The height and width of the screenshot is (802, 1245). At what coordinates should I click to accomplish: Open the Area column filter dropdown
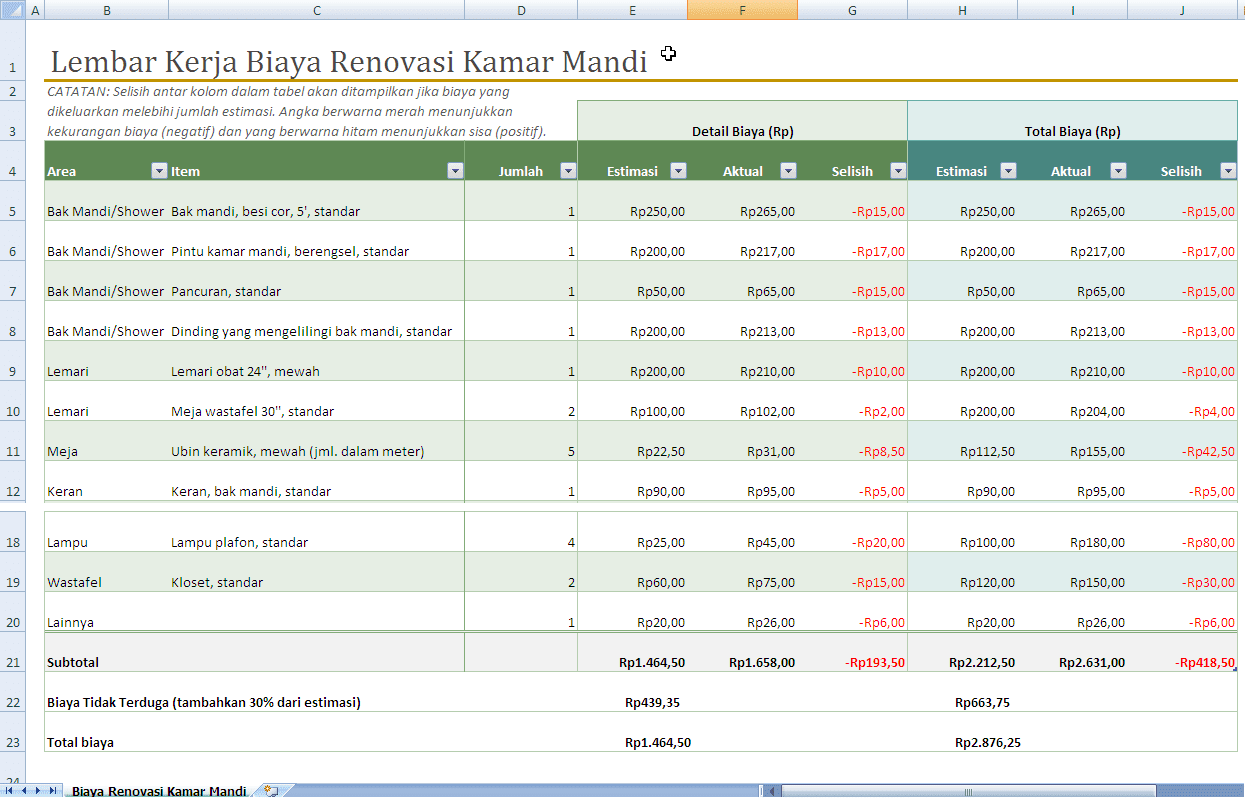(158, 171)
